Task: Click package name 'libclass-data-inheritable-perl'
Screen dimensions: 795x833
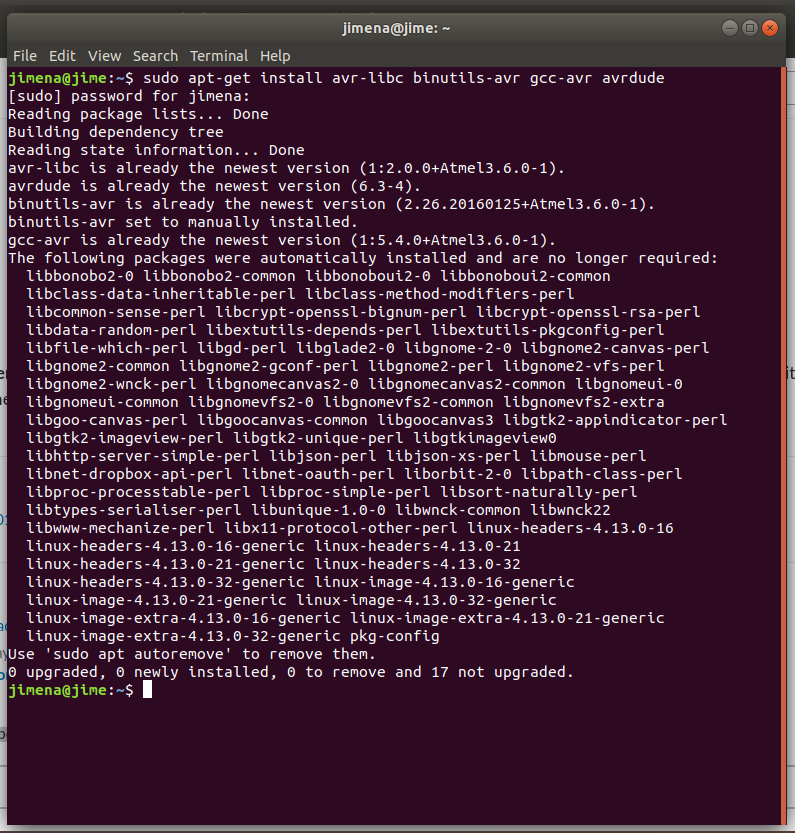Action: [161, 294]
